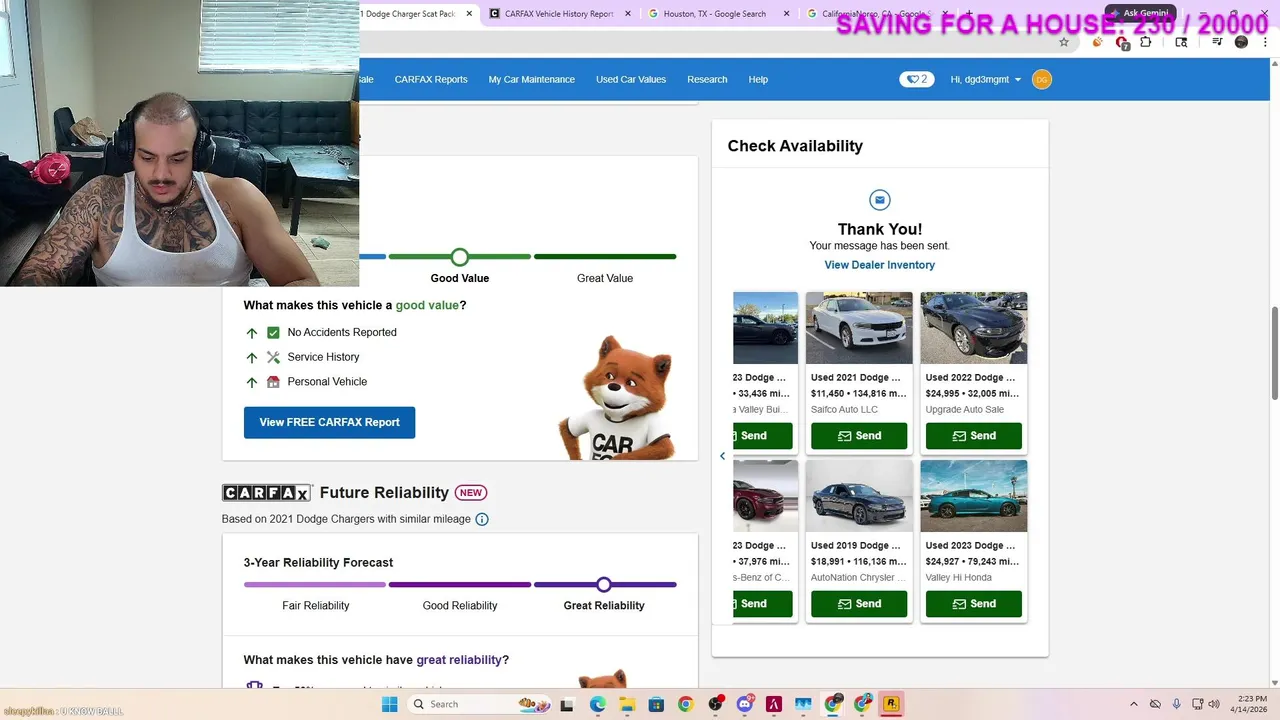1280x720 pixels.
Task: Open OBS Studio from taskbar
Action: coord(715,704)
